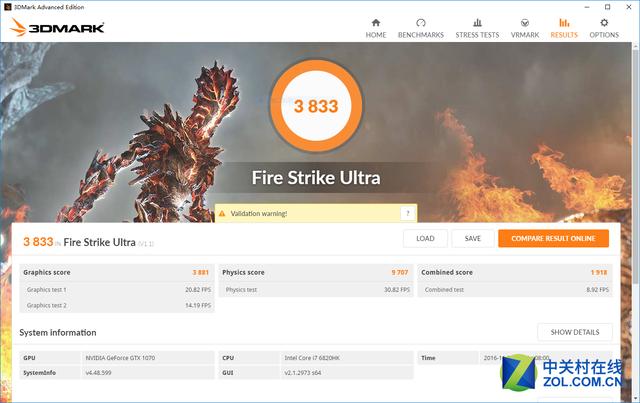Image resolution: width=640 pixels, height=403 pixels.
Task: Click the Graphics score row
Action: [116, 272]
